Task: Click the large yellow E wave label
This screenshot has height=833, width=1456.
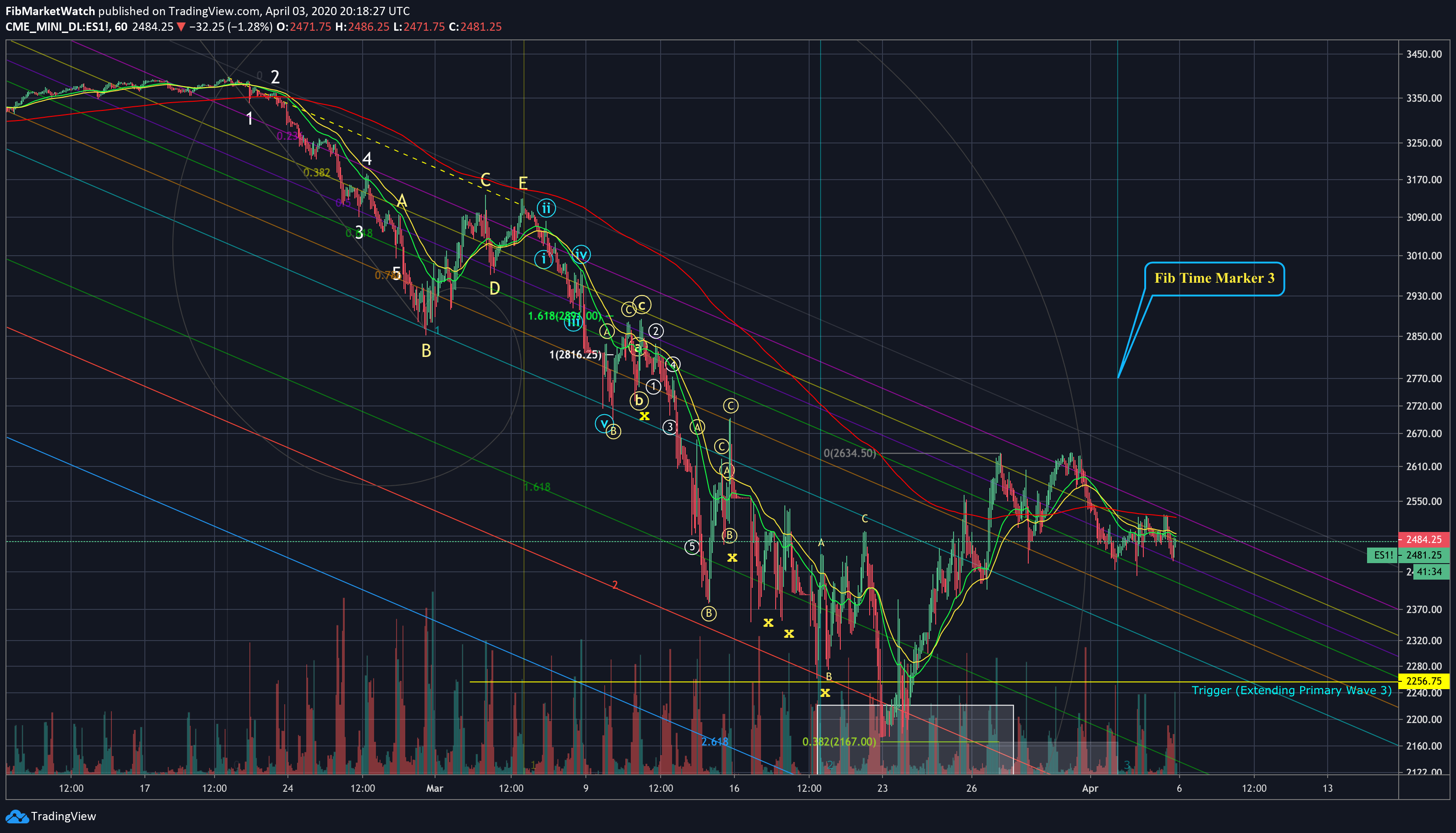Action: [523, 183]
